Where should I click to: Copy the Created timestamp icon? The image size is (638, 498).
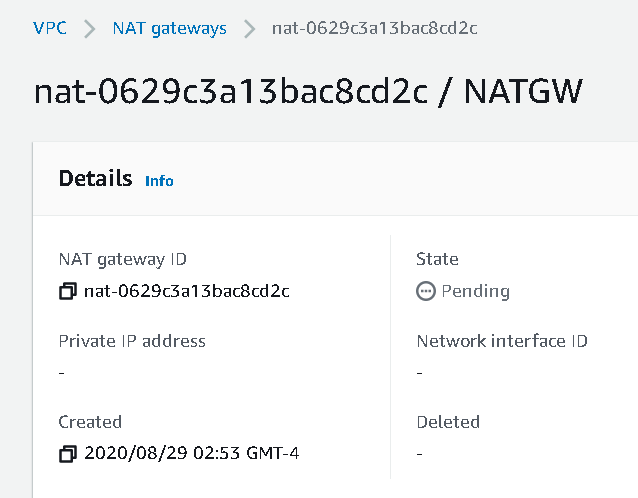click(x=68, y=454)
